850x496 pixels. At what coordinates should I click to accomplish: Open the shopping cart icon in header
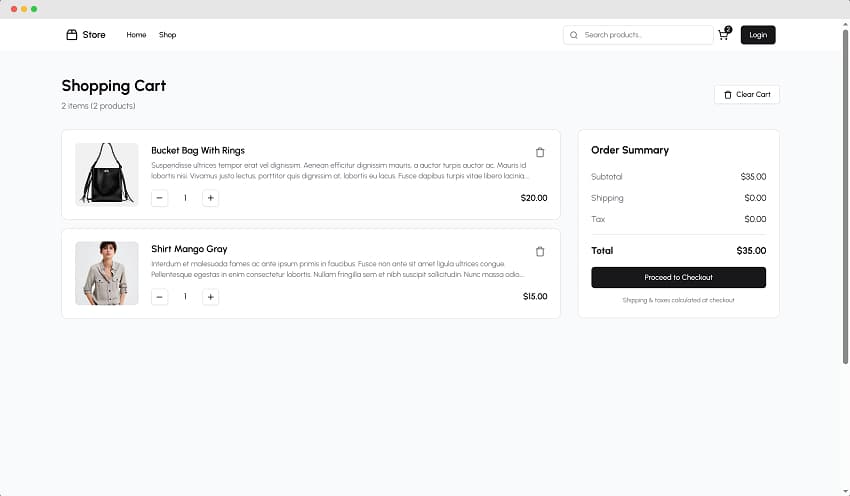coord(723,35)
